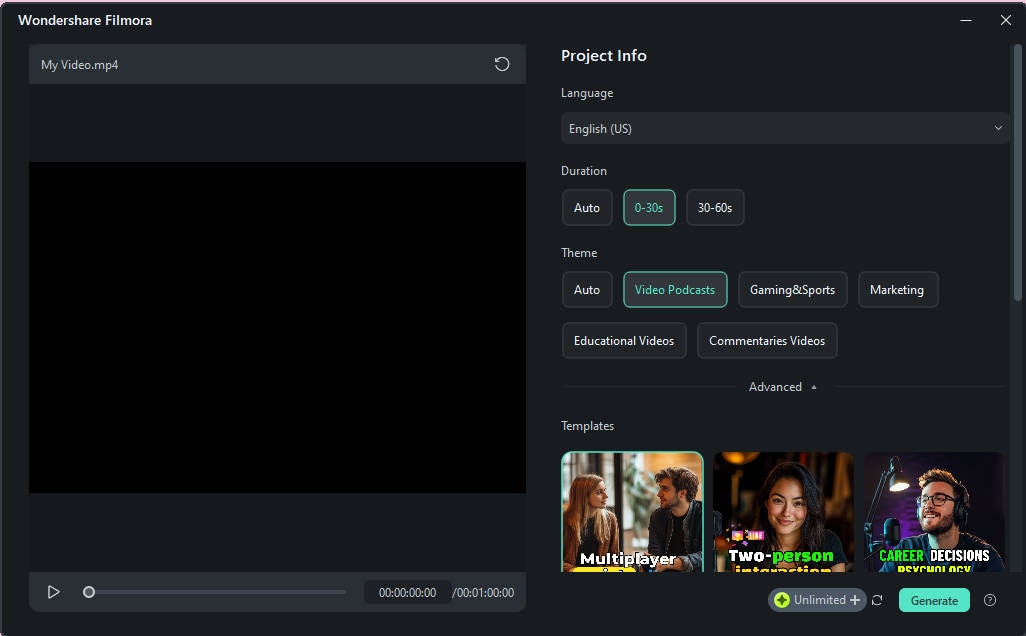Select the Multiplayer template thumbnail
Image resolution: width=1026 pixels, height=636 pixels.
(632, 512)
